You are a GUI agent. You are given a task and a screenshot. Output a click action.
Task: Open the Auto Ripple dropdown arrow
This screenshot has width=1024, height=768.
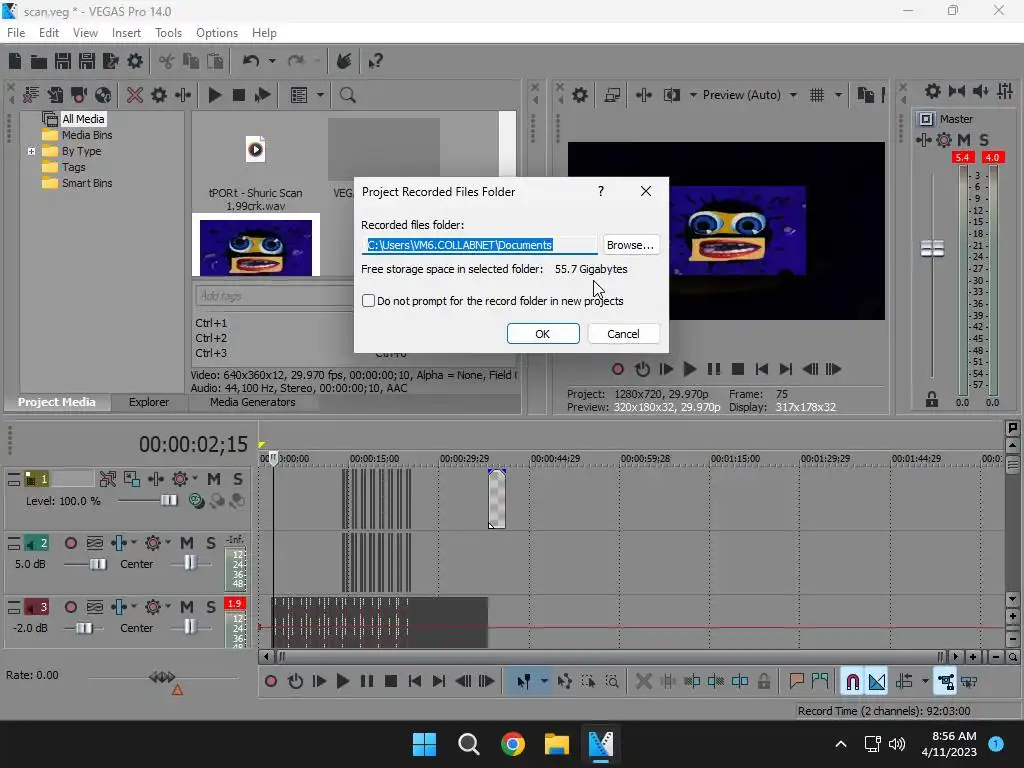pyautogui.click(x=925, y=681)
